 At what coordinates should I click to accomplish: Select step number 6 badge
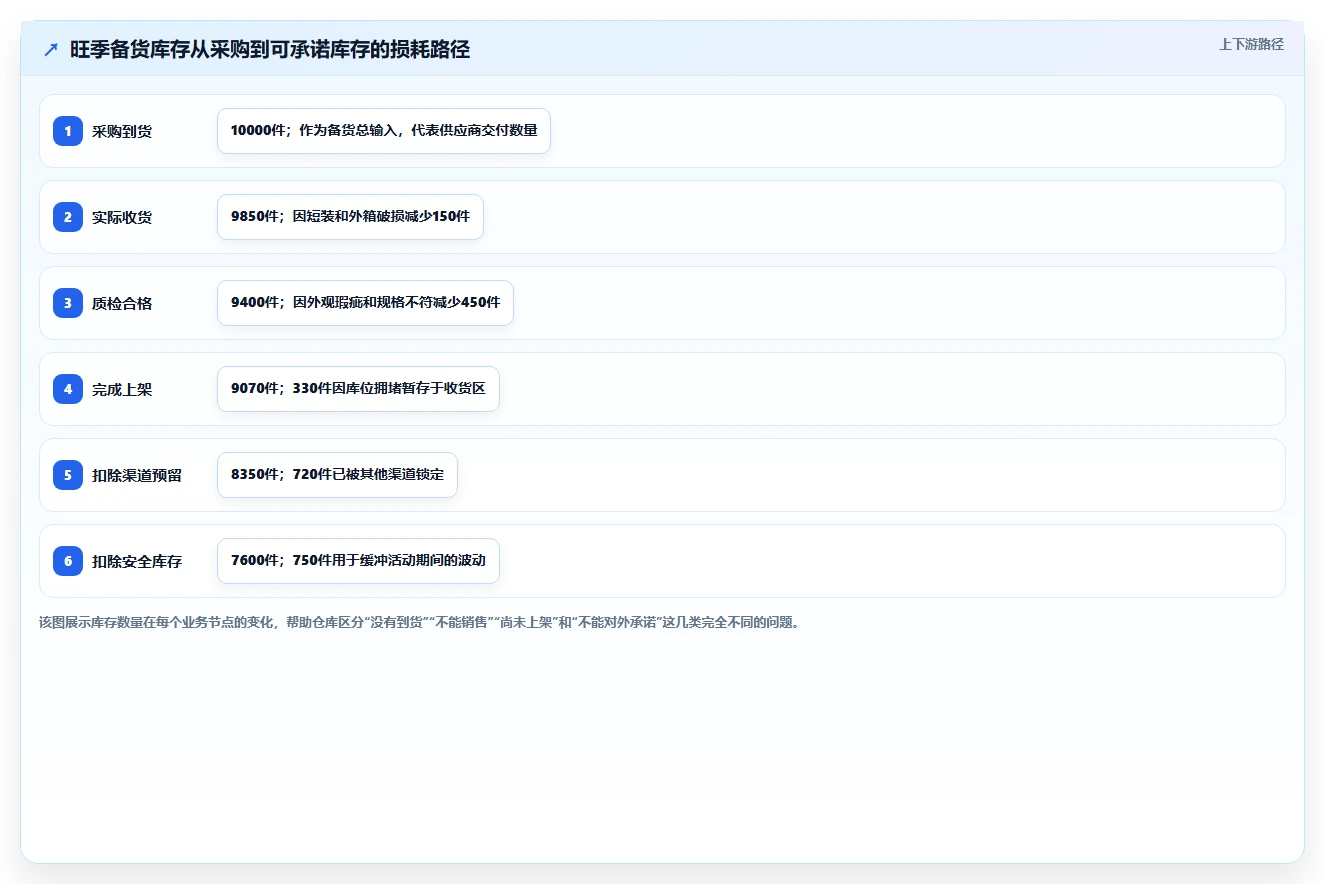pyautogui.click(x=68, y=561)
